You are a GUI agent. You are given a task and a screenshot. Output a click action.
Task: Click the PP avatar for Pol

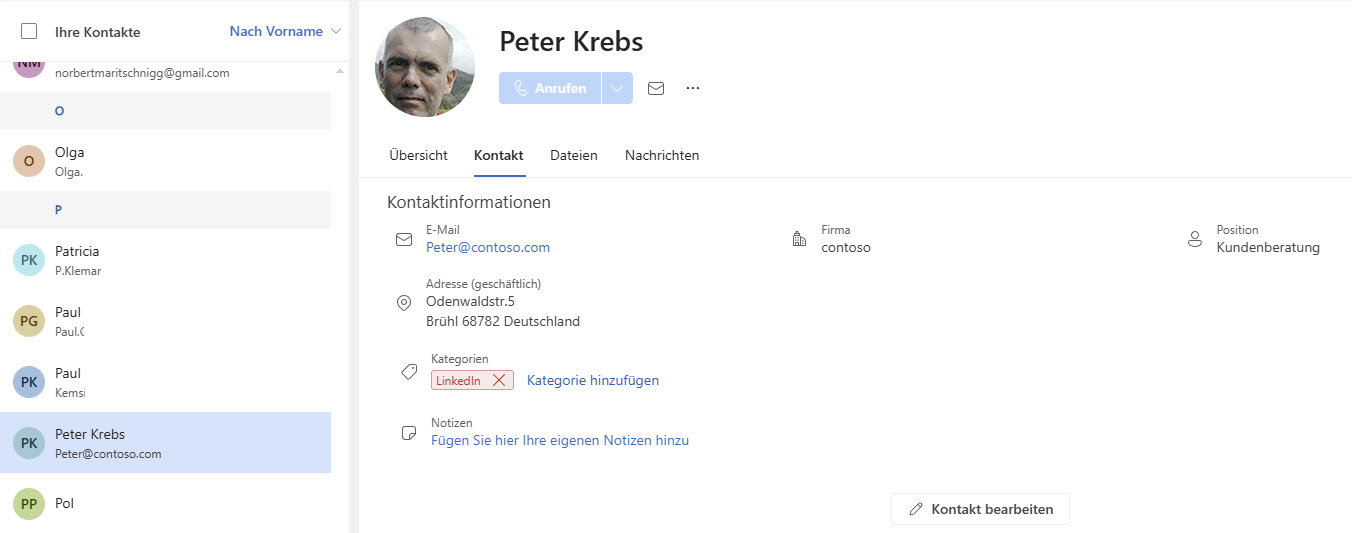click(29, 504)
